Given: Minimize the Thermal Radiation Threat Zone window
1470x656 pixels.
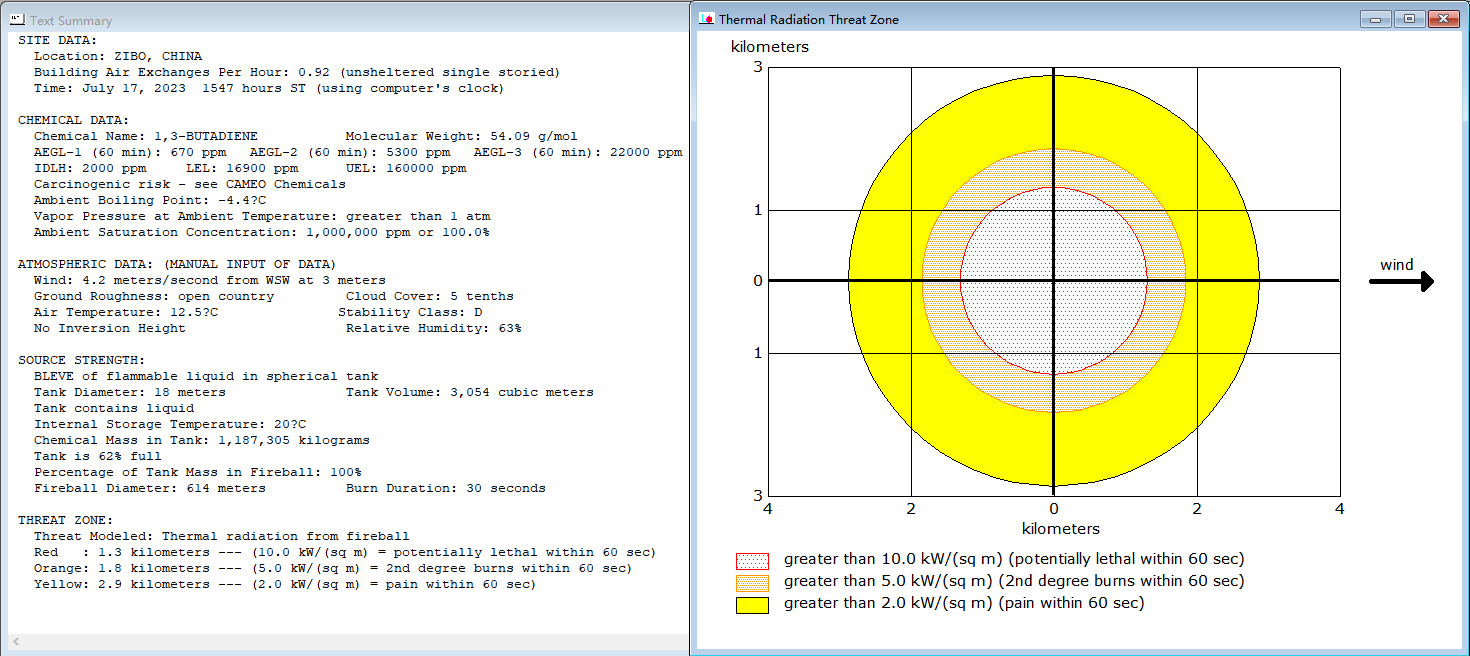Looking at the screenshot, I should point(1376,19).
